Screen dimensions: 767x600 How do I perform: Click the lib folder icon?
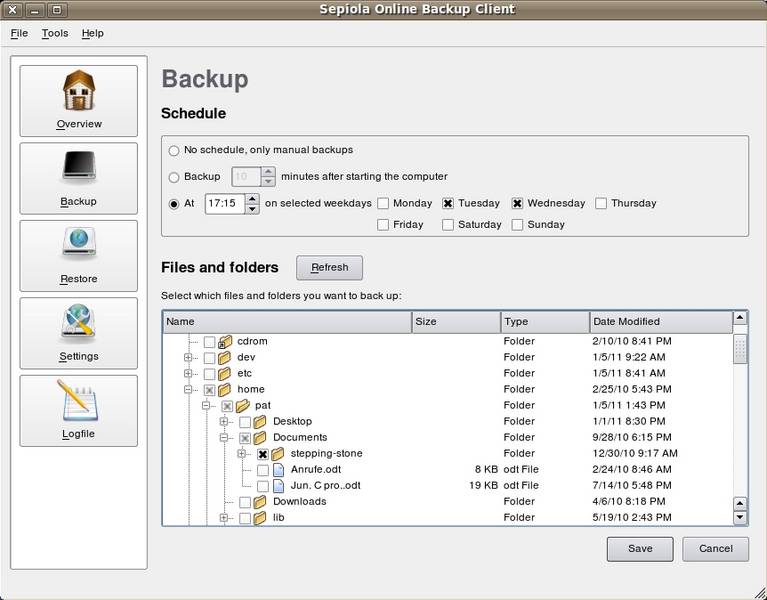click(260, 518)
